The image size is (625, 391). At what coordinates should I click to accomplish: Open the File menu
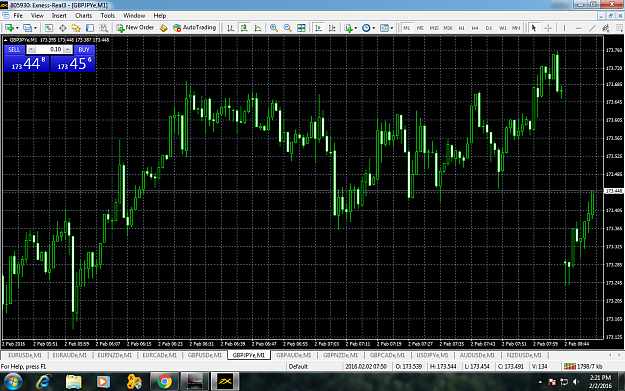(18, 16)
